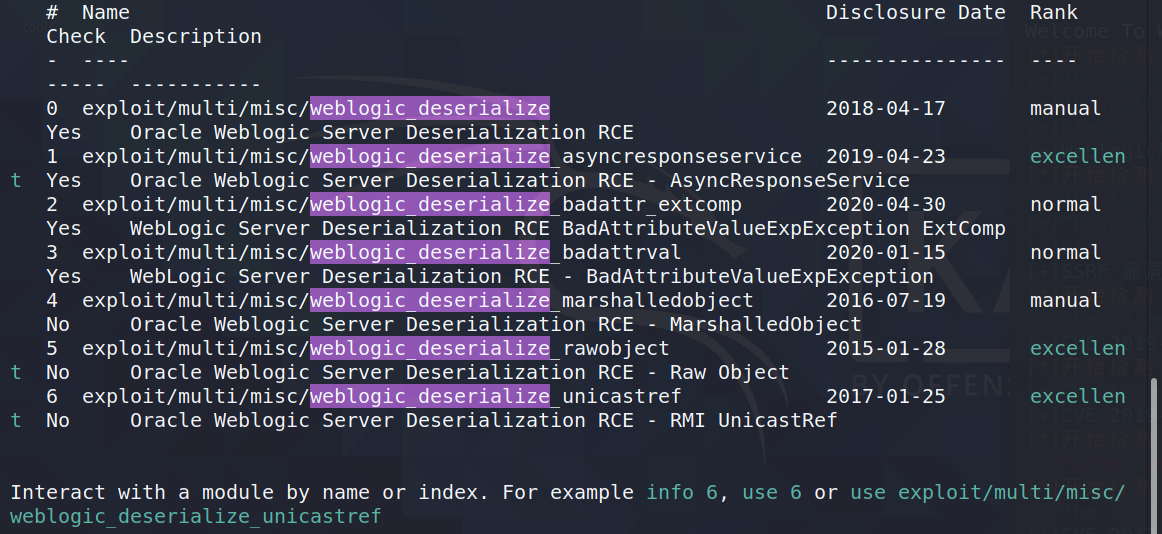Select the weblogic_deserialize_badattr_extcomp module name
1162x534 pixels.
[x=412, y=204]
